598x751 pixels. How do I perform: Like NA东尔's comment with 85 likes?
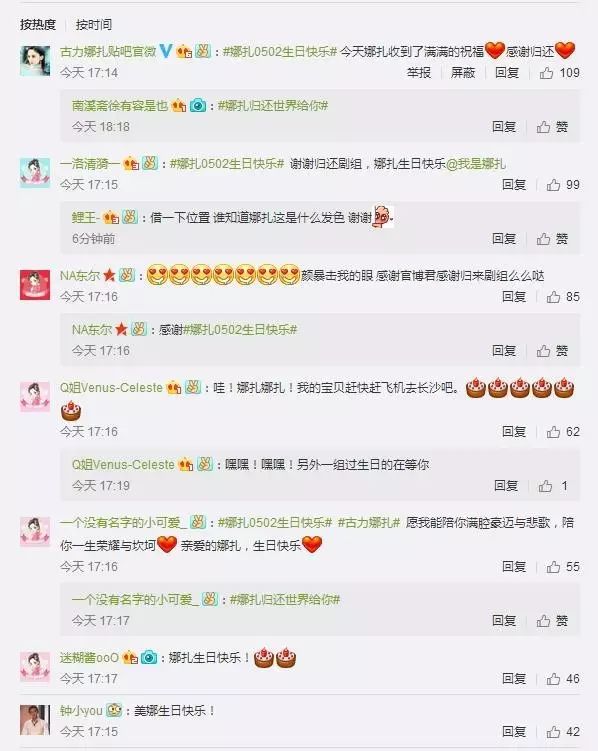click(x=563, y=297)
